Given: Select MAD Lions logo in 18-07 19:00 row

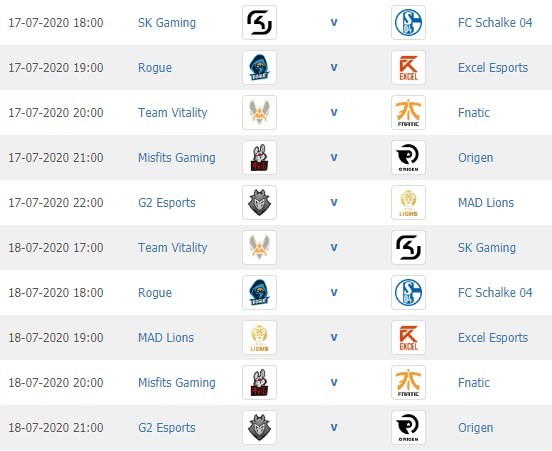Looking at the screenshot, I should click(259, 337).
